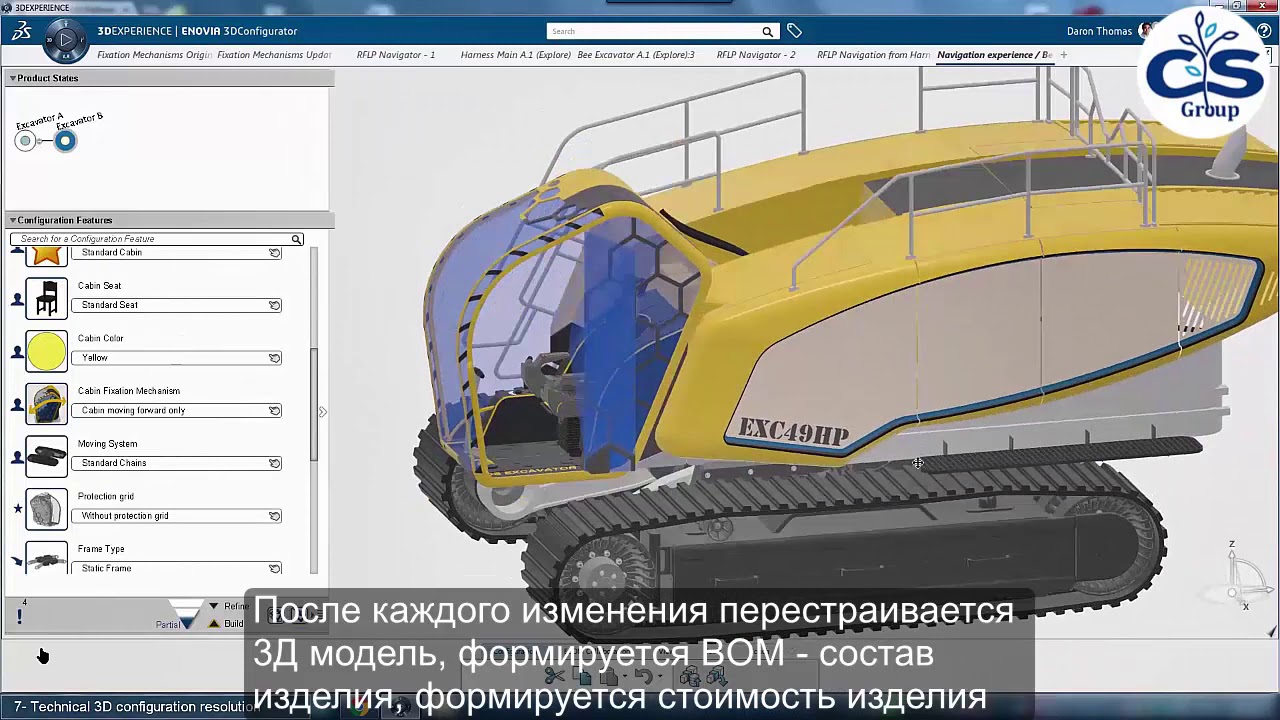This screenshot has height=720, width=1280.
Task: Switch to RFLP Navigator - 1 tab
Action: tap(396, 55)
